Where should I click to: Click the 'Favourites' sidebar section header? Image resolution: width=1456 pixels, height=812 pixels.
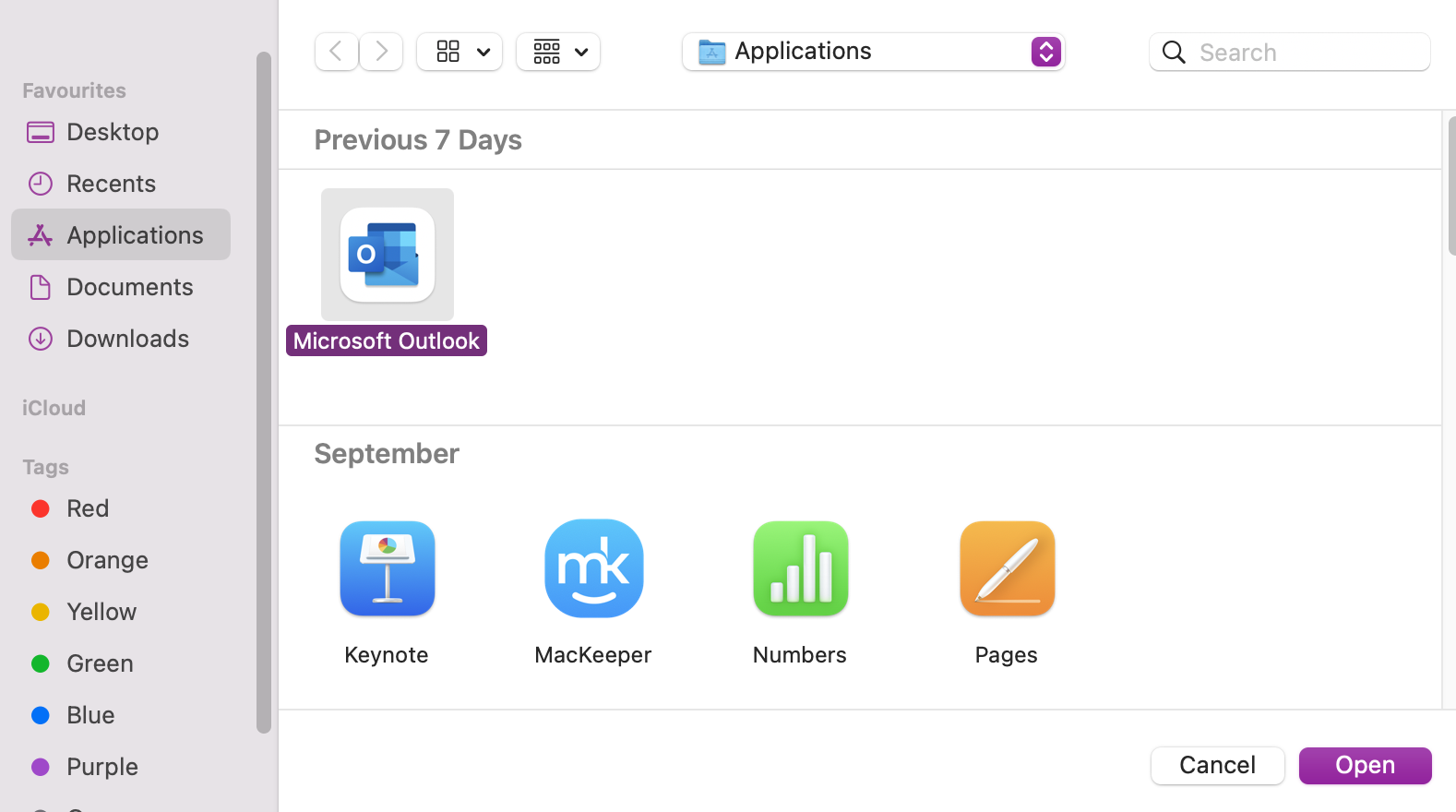pyautogui.click(x=74, y=90)
